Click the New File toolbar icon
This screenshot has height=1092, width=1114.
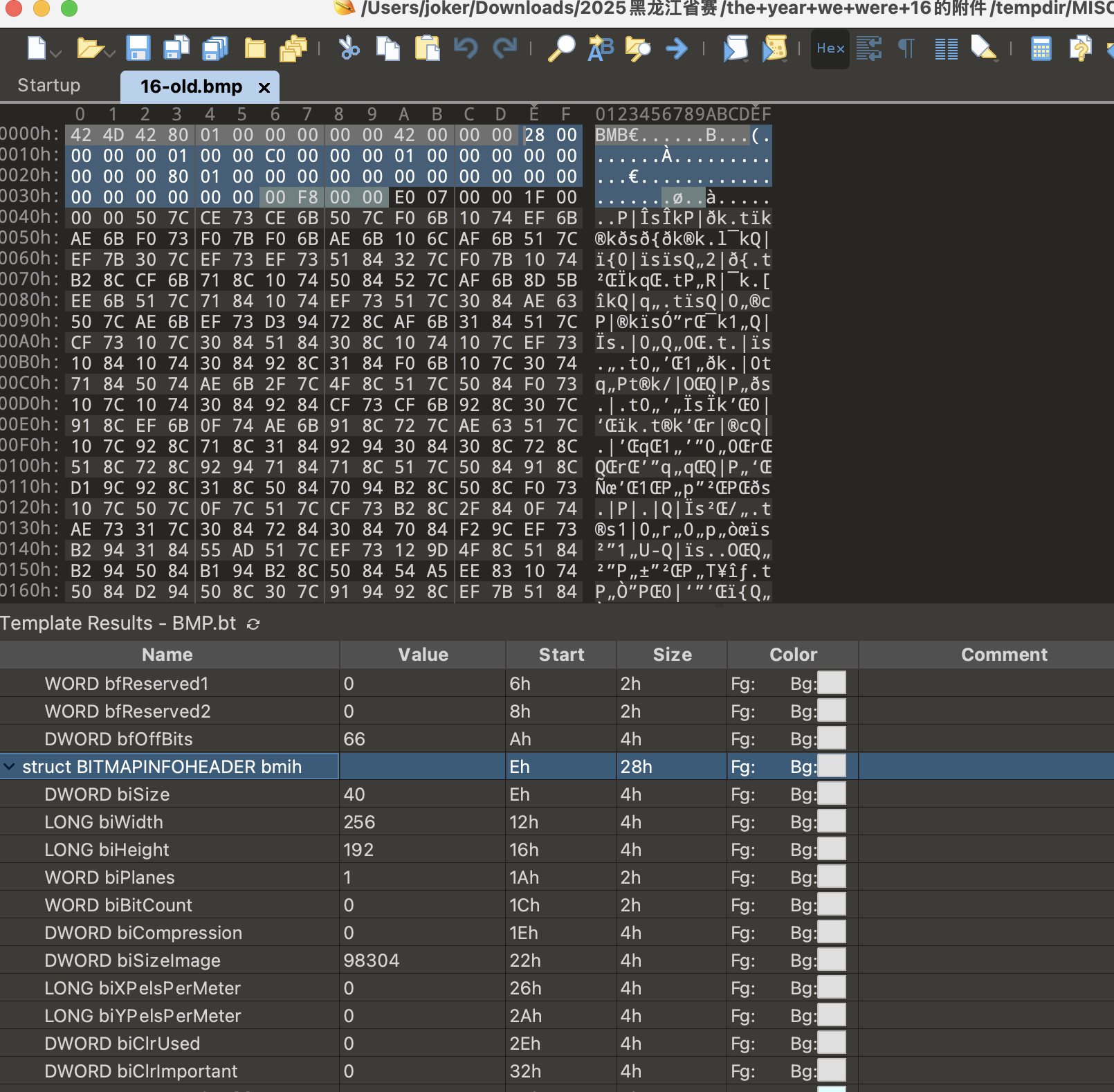pyautogui.click(x=37, y=48)
